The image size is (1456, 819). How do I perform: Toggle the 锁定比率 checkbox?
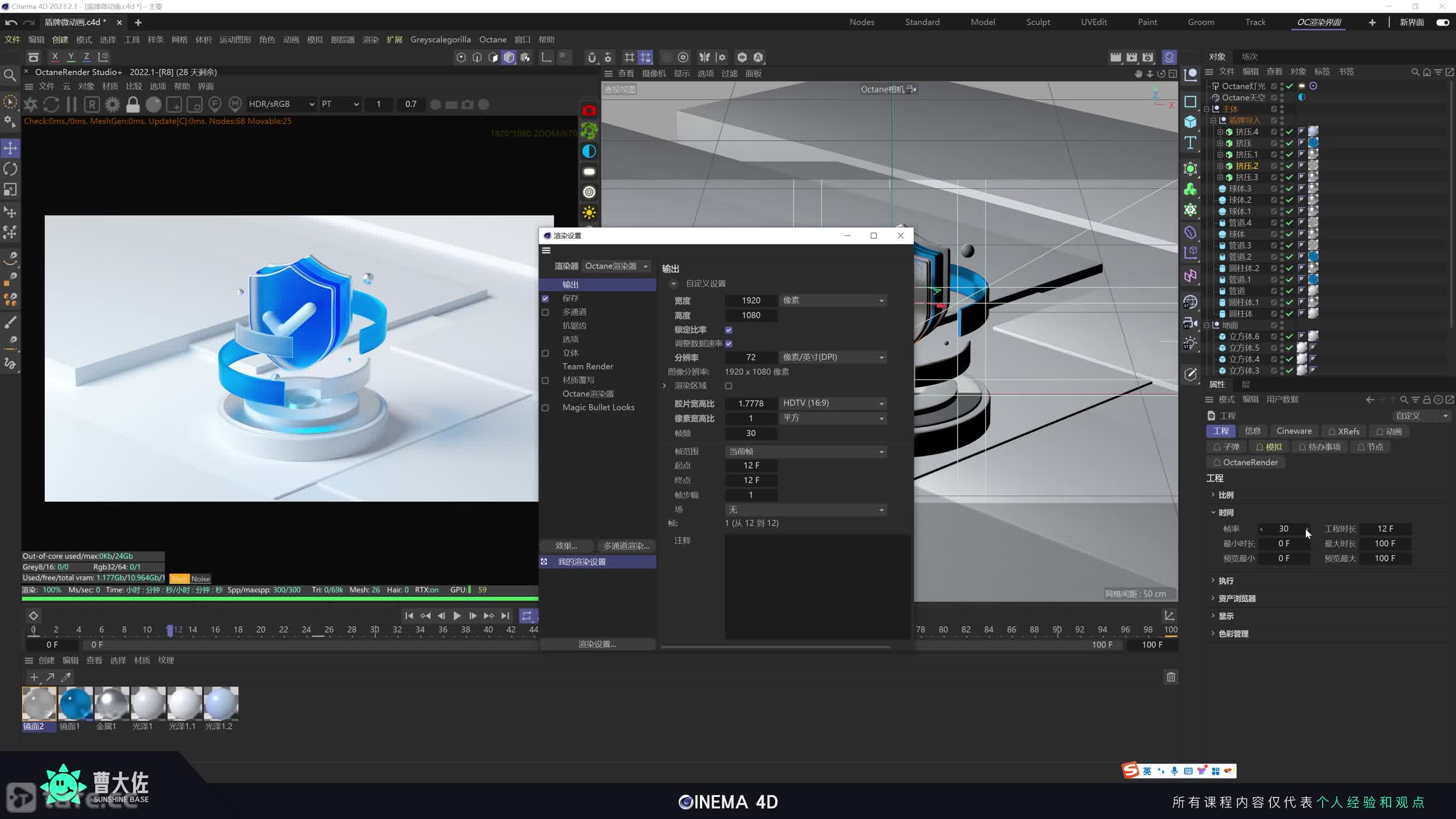[x=729, y=330]
